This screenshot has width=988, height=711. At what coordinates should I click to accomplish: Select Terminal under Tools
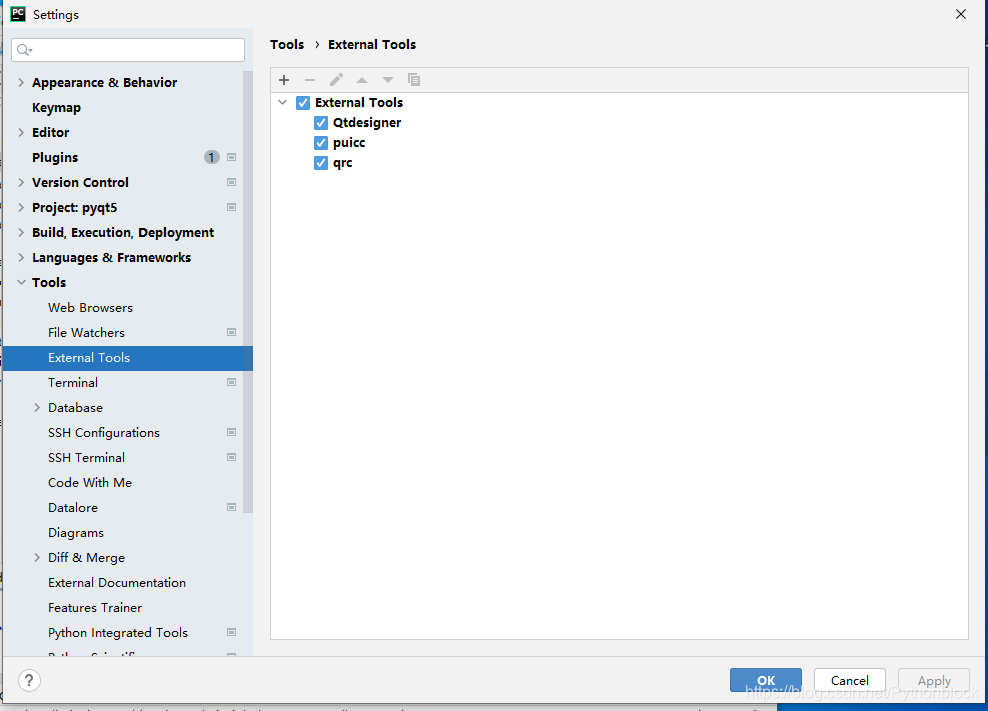click(x=72, y=383)
